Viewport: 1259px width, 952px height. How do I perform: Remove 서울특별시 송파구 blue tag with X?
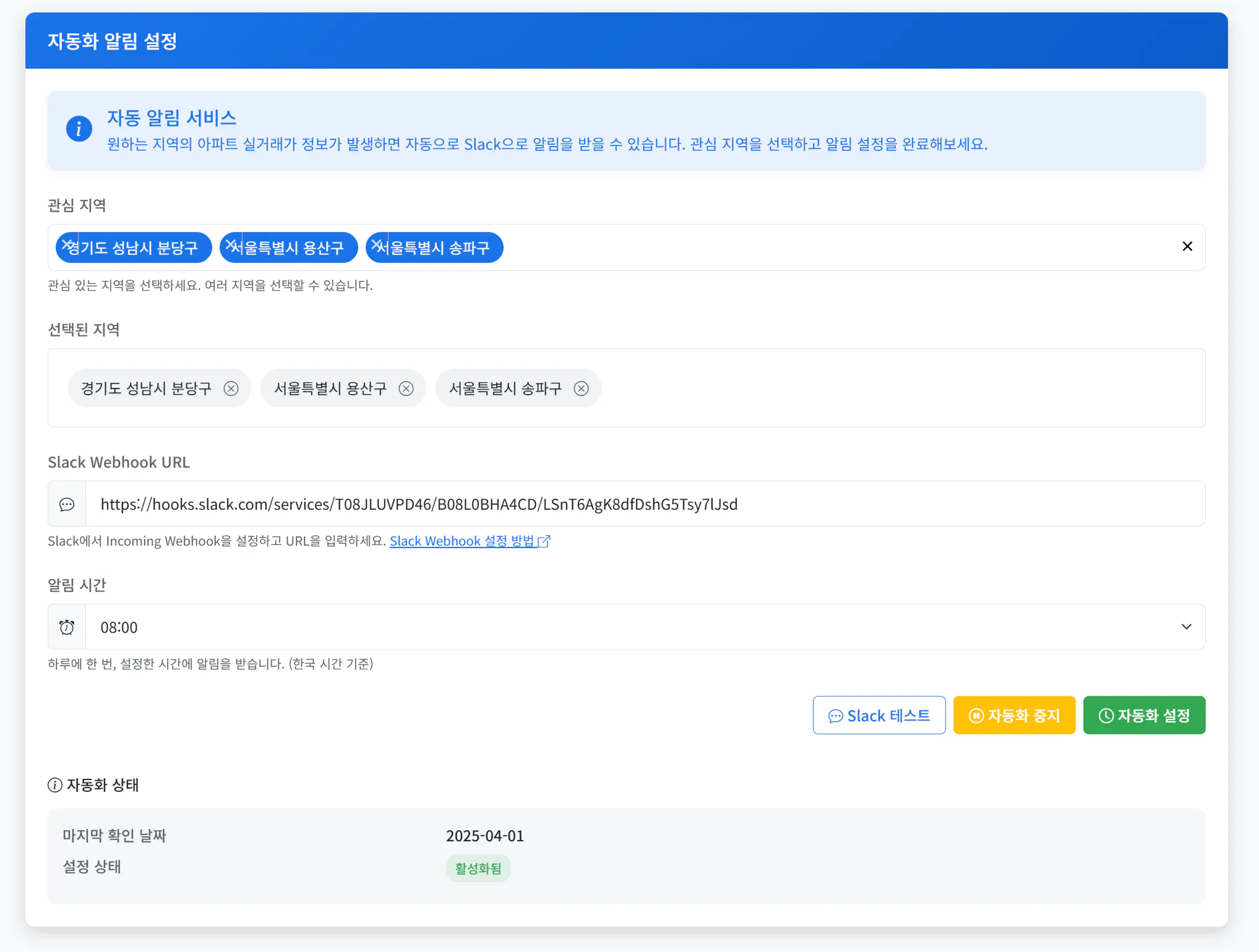pyautogui.click(x=376, y=245)
